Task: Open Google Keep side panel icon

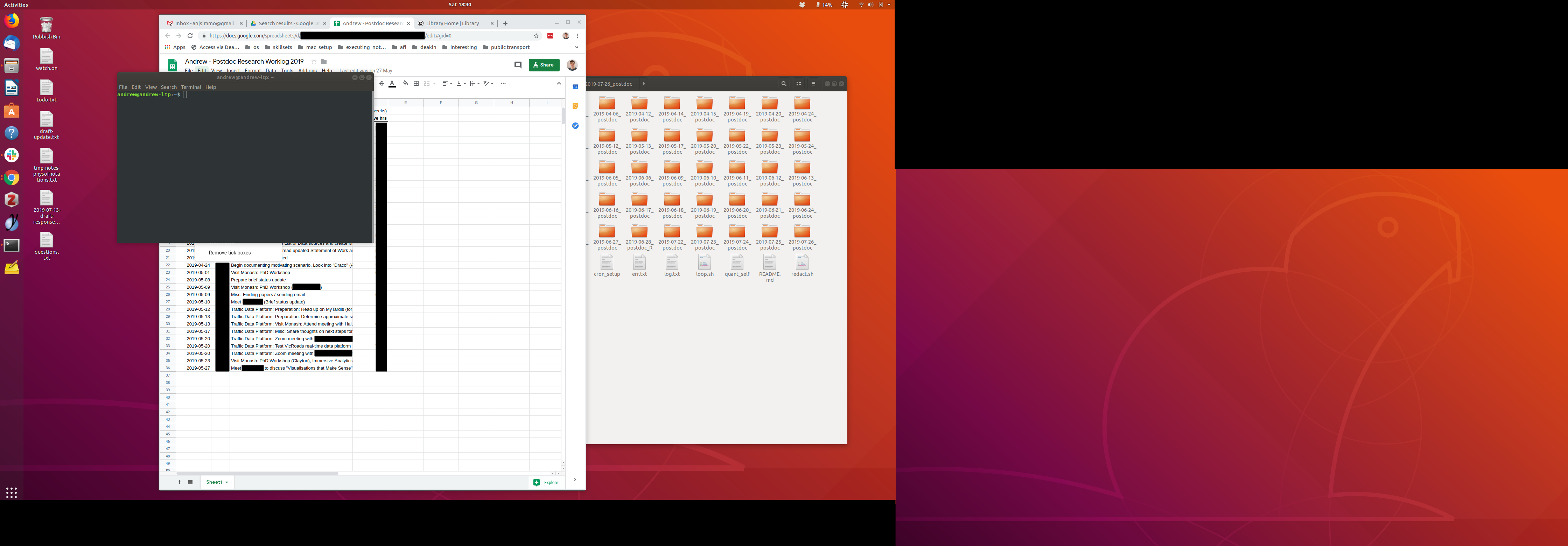Action: tap(575, 106)
